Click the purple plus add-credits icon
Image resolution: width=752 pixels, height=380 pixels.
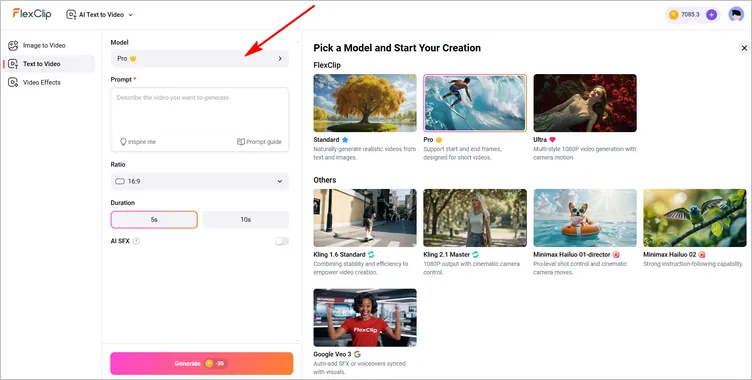tap(712, 14)
